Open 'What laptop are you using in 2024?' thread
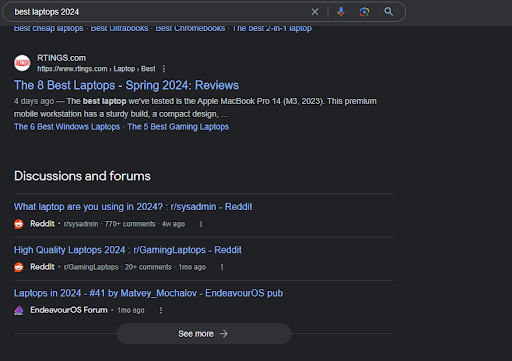The image size is (512, 361). tap(133, 207)
